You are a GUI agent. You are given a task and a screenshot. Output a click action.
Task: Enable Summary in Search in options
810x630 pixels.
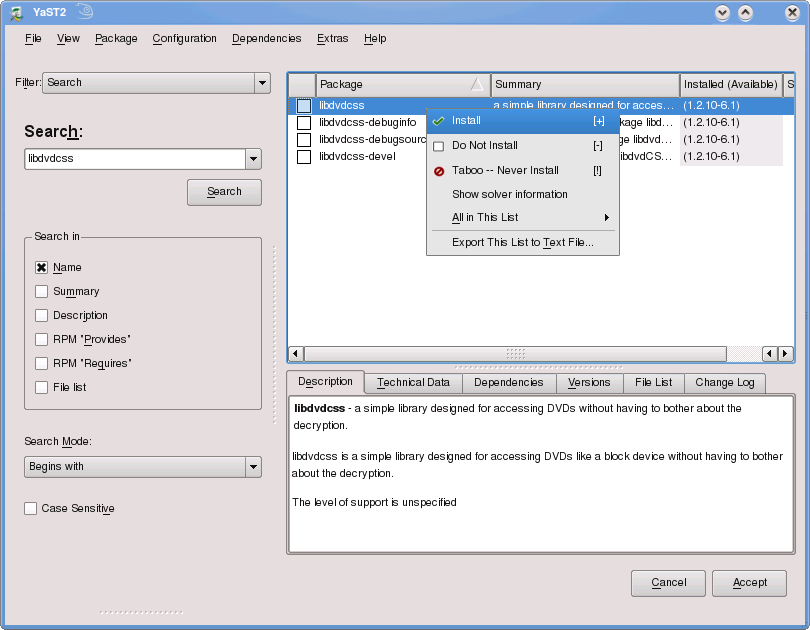[41, 291]
